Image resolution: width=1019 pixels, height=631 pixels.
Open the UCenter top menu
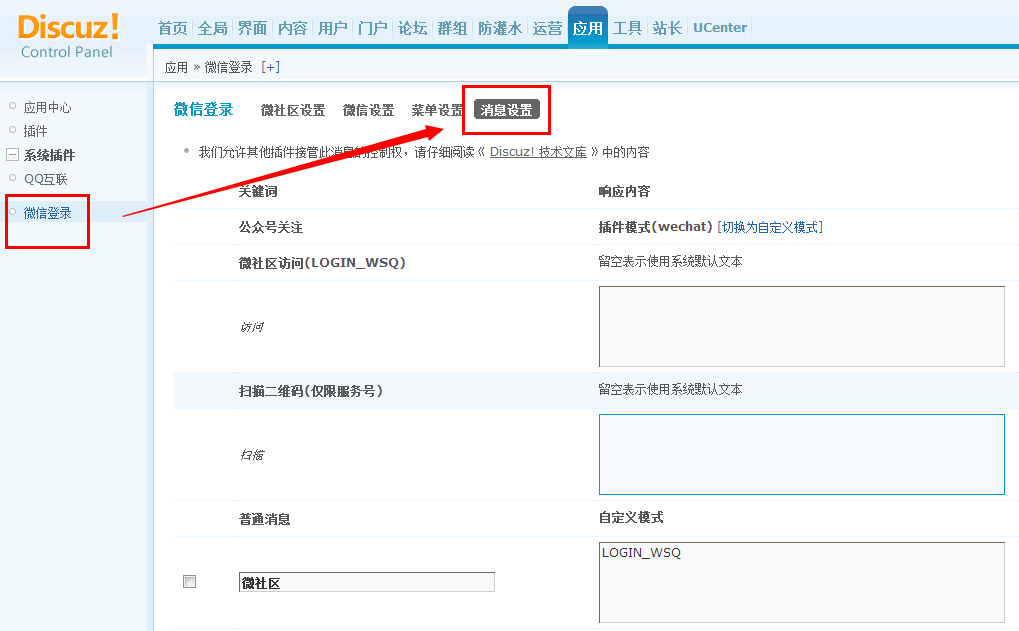pos(720,28)
